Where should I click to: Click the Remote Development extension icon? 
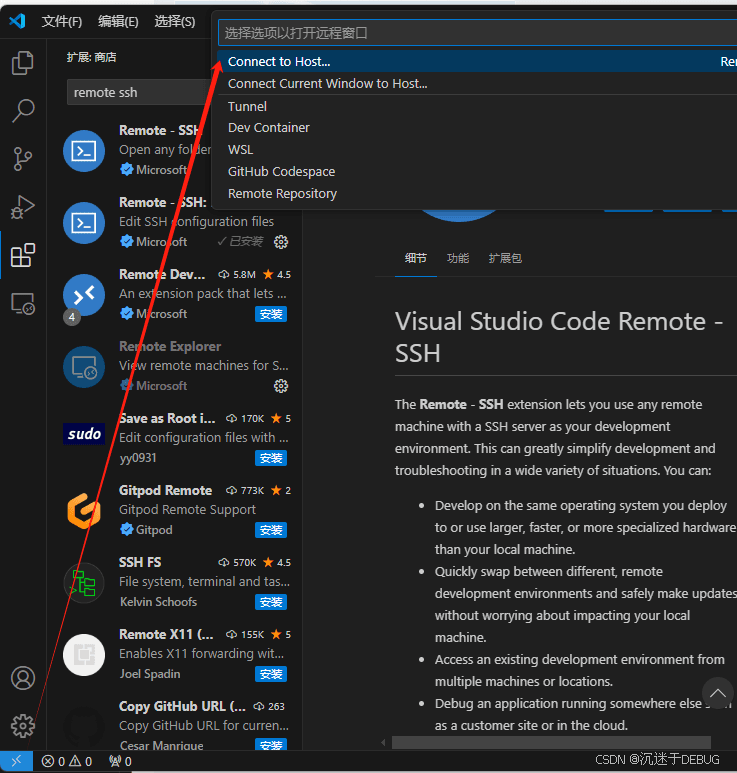click(84, 295)
